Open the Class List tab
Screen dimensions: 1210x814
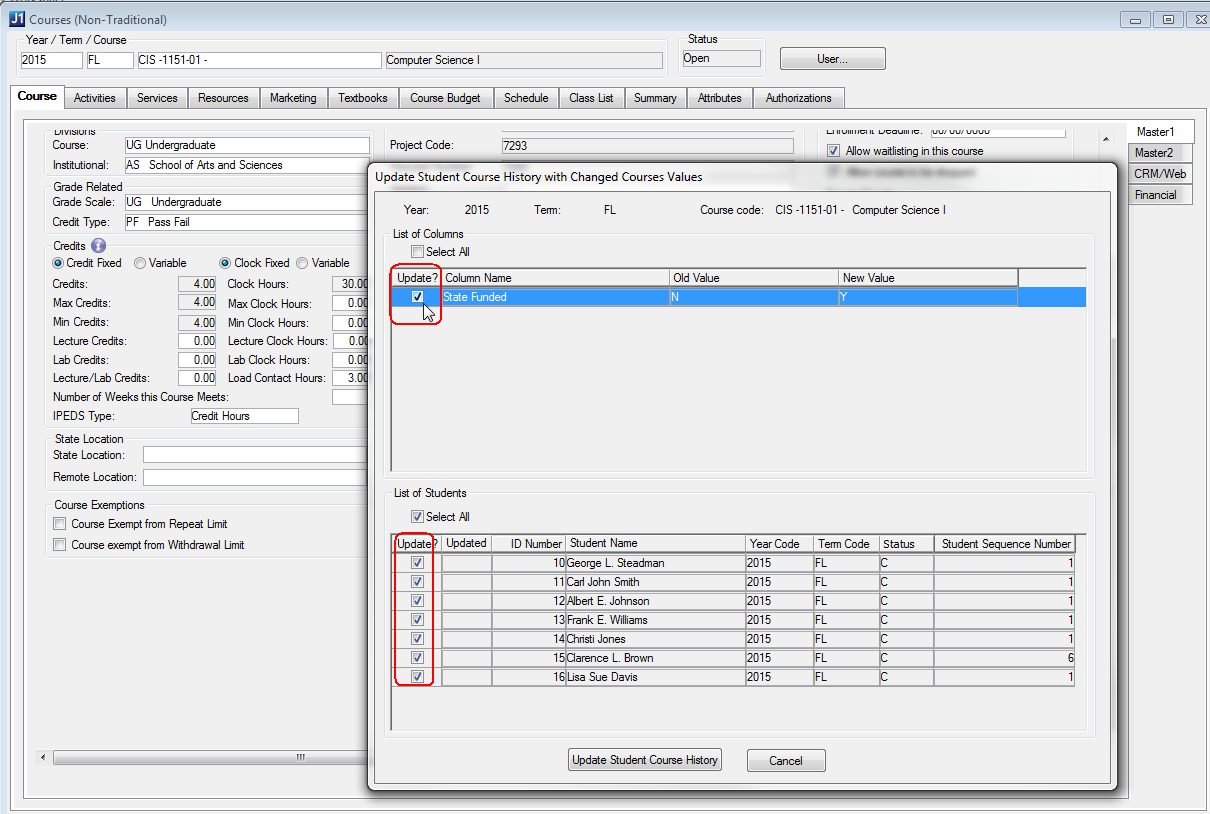pos(591,98)
